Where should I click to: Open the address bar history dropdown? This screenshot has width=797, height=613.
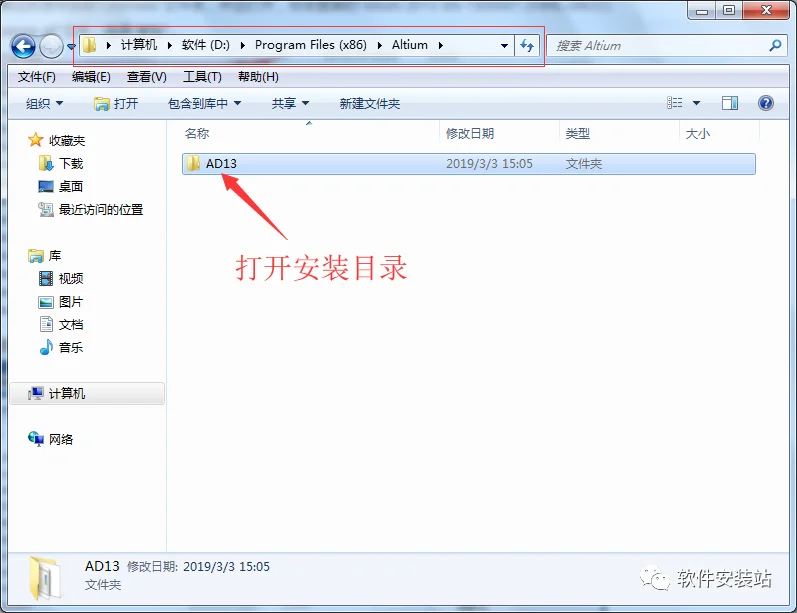[x=504, y=46]
